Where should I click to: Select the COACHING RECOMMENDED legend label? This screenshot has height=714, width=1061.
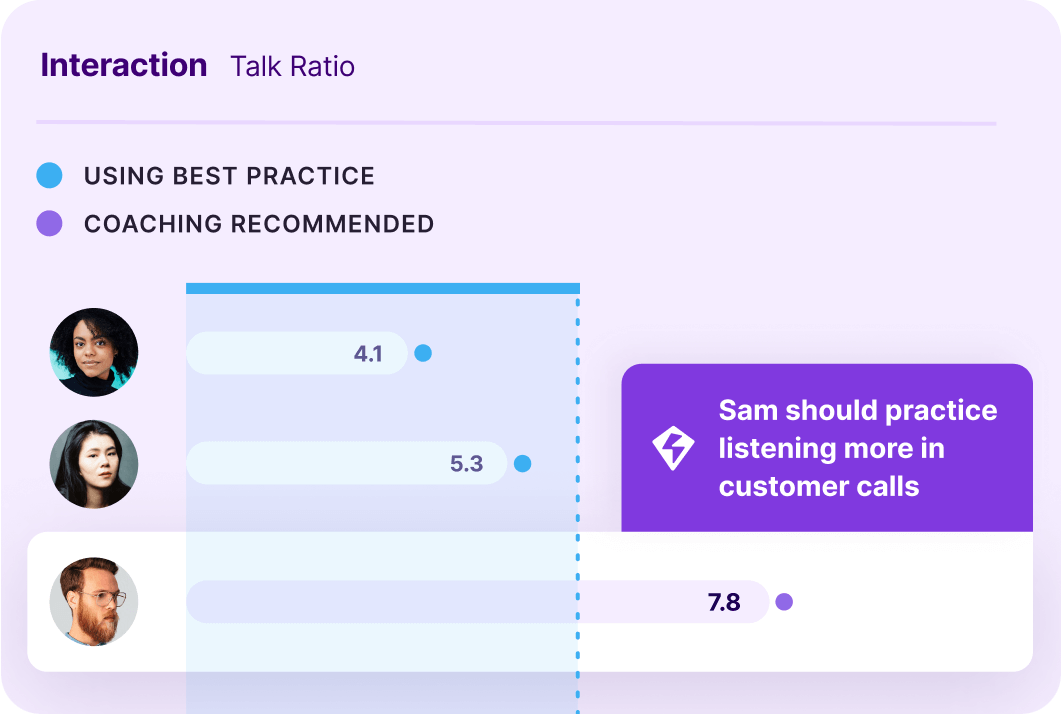[259, 224]
